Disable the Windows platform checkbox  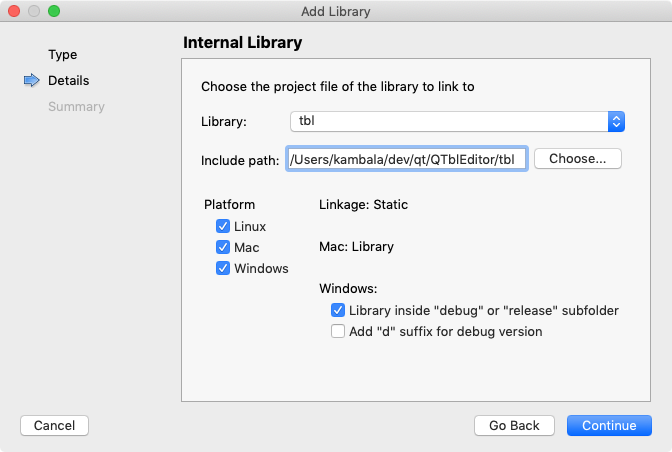(x=223, y=268)
